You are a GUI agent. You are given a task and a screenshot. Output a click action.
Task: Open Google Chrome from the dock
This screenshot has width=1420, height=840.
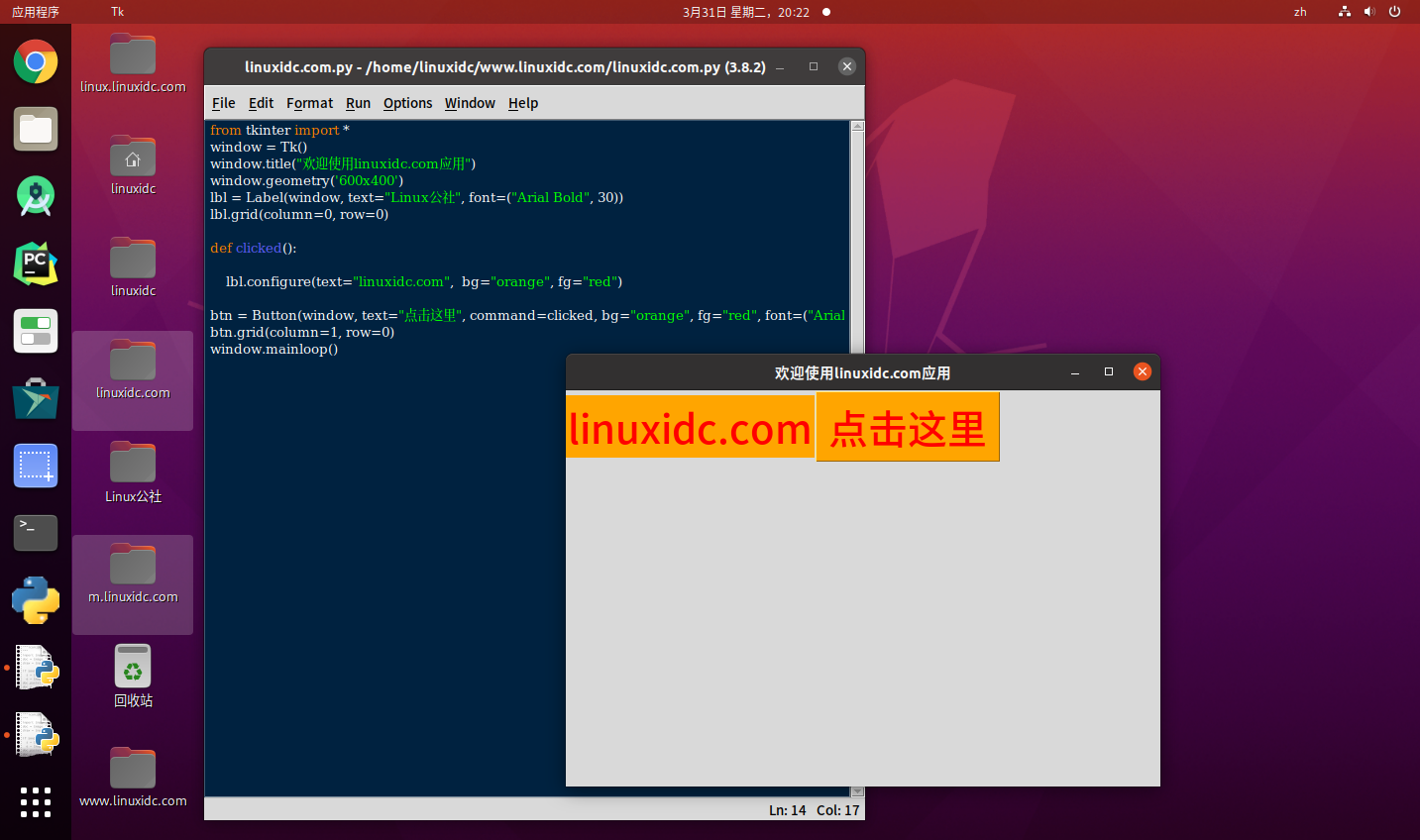click(36, 62)
